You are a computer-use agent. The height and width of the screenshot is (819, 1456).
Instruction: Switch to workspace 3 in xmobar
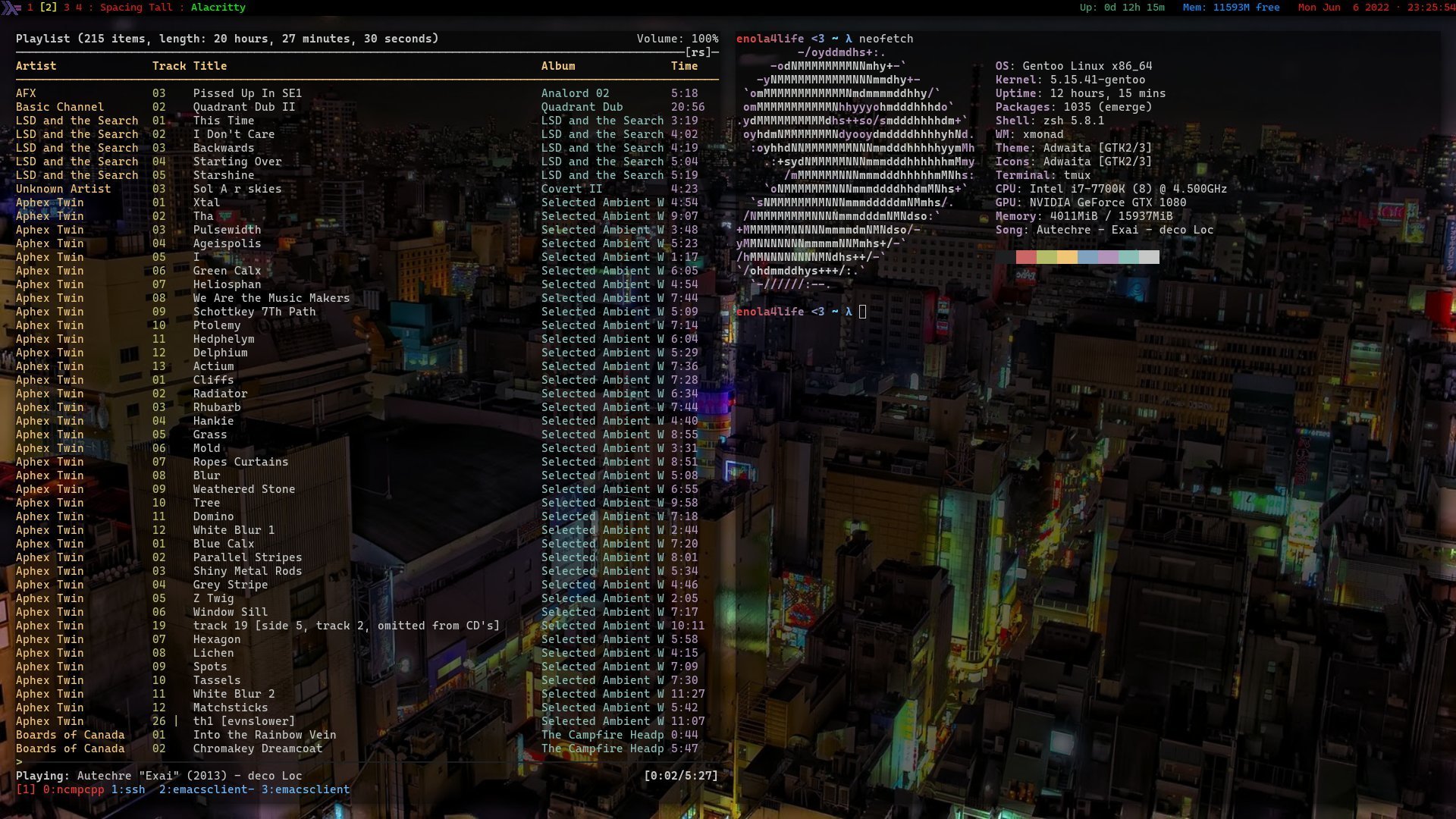click(x=67, y=8)
